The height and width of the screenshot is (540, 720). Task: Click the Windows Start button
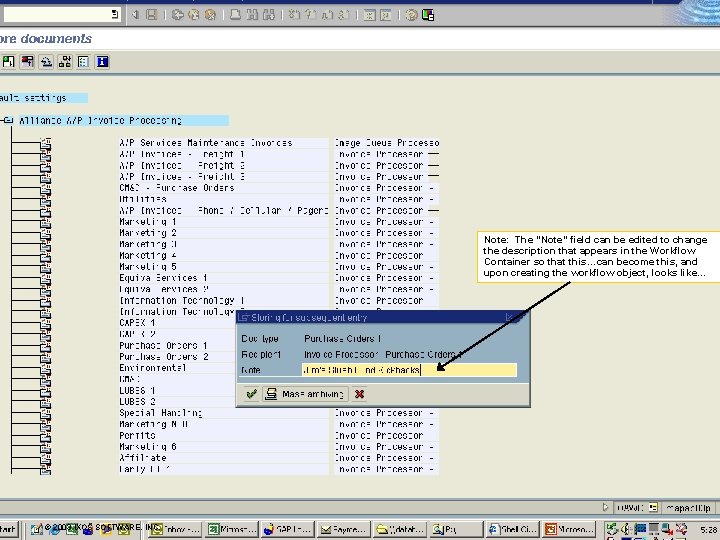[x=8, y=529]
